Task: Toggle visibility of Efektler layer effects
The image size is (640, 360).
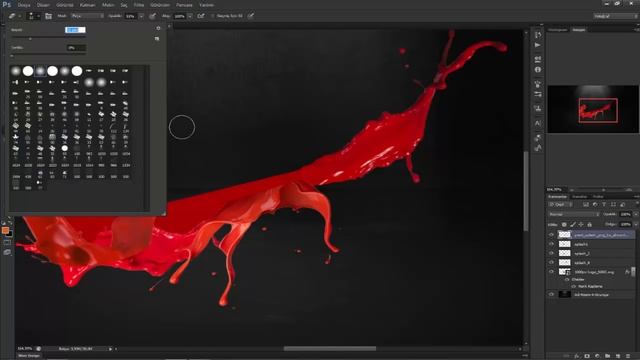Action: click(x=567, y=280)
